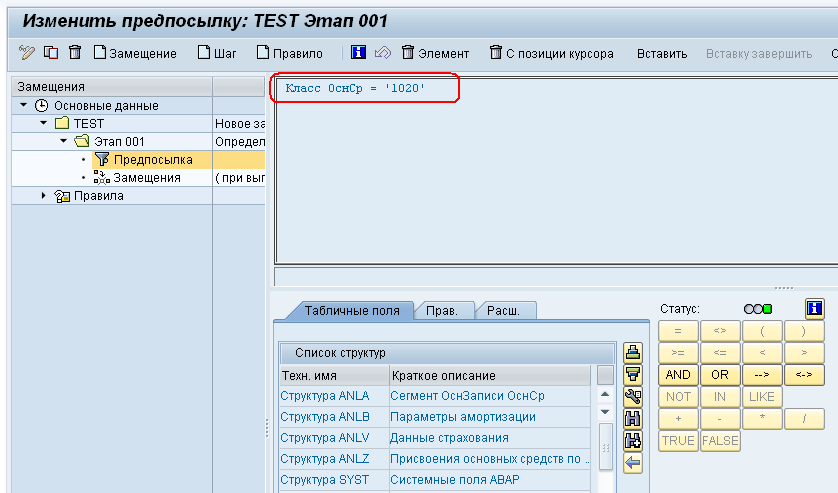Image resolution: width=838 pixels, height=493 pixels.
Task: Click the blue back arrow icon
Action: click(x=633, y=463)
